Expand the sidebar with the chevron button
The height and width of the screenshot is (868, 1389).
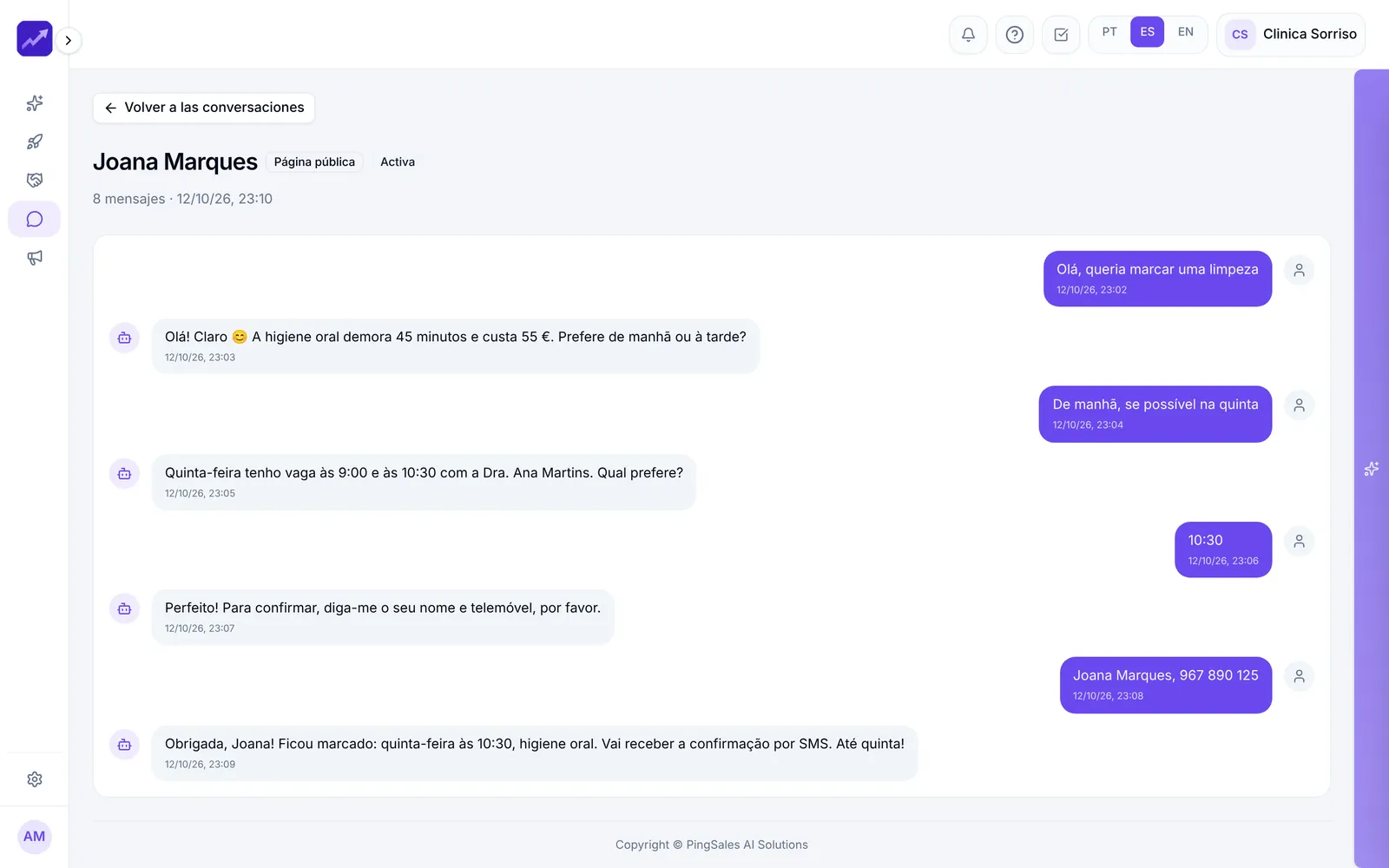(69, 40)
